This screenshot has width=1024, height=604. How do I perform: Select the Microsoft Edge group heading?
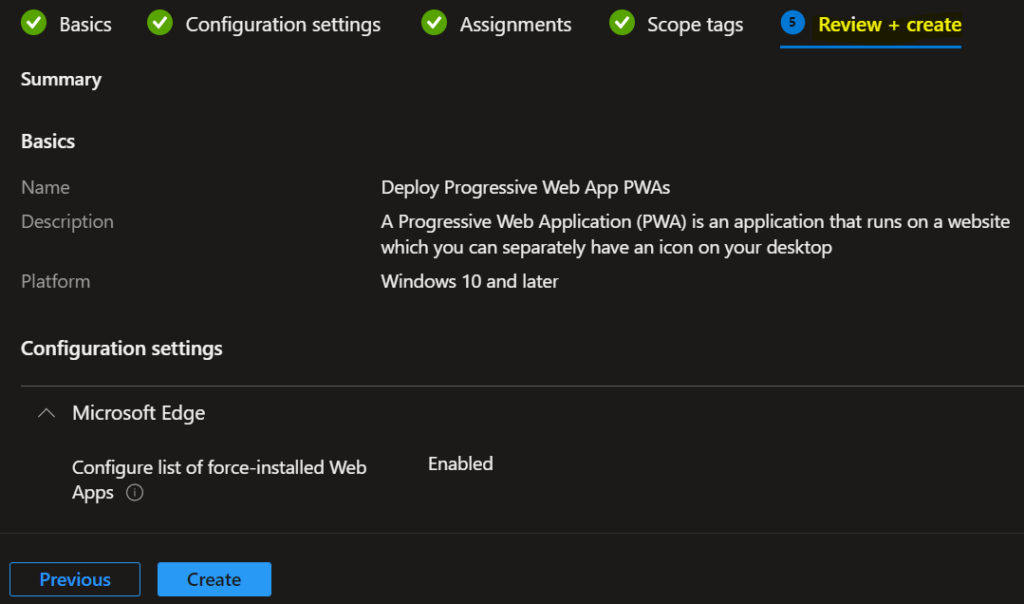pyautogui.click(x=138, y=413)
